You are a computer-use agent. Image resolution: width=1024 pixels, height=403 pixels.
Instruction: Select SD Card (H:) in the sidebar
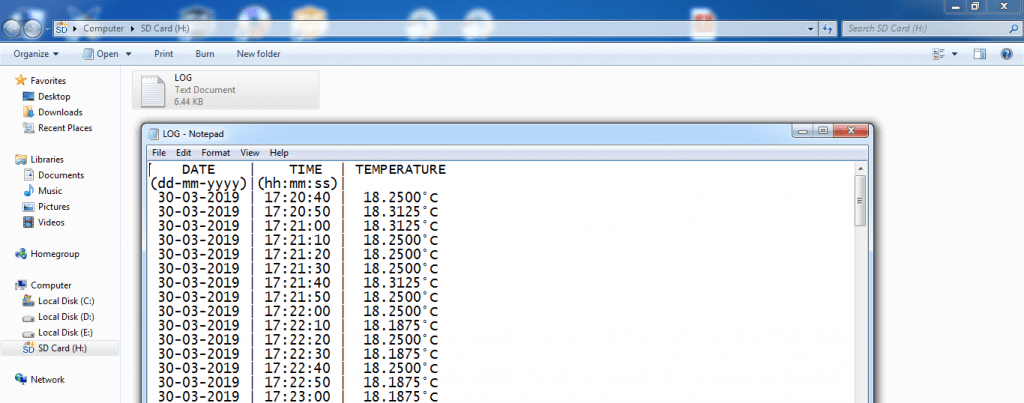pyautogui.click(x=62, y=348)
